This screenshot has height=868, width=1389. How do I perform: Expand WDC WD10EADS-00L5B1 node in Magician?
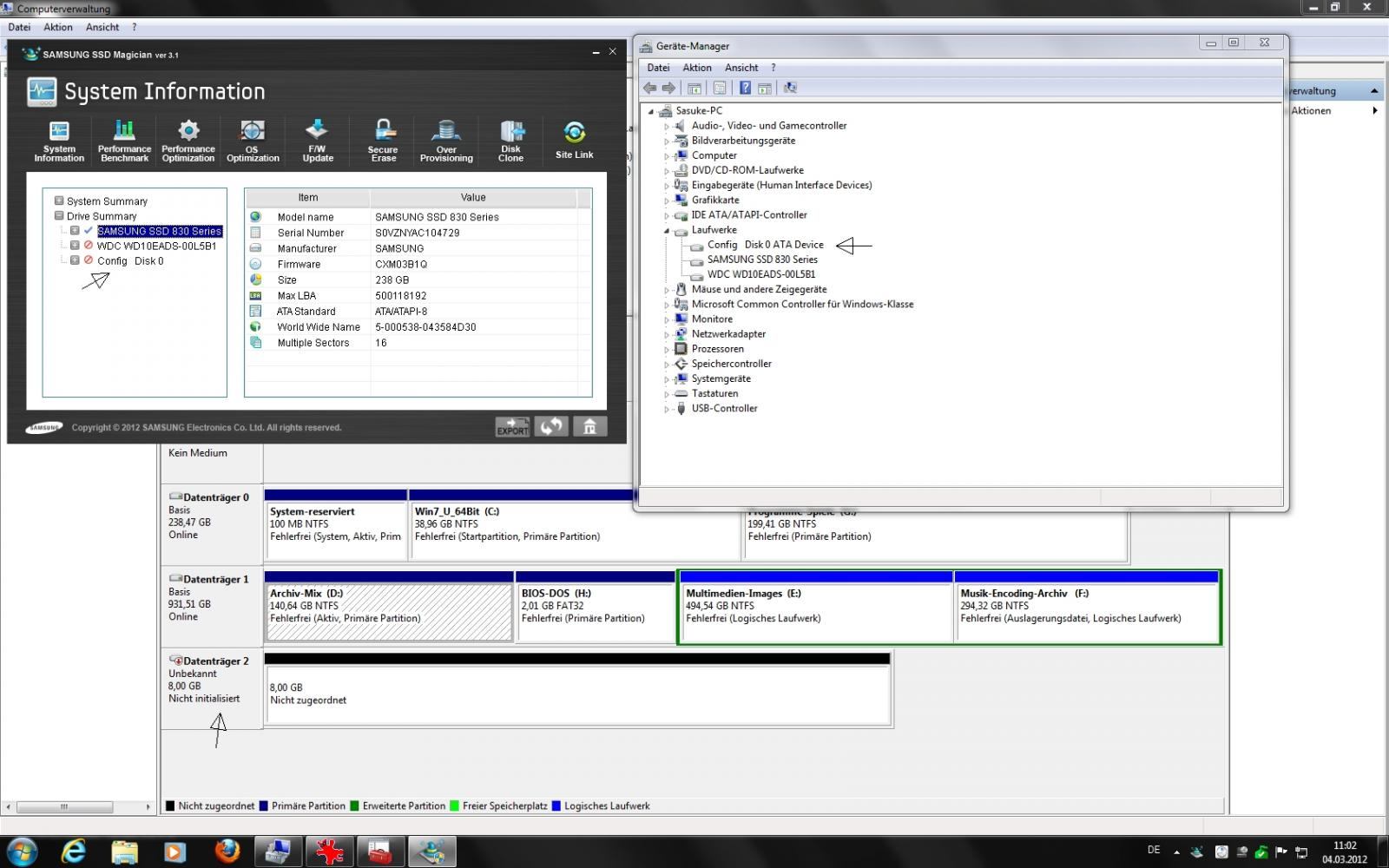[75, 246]
